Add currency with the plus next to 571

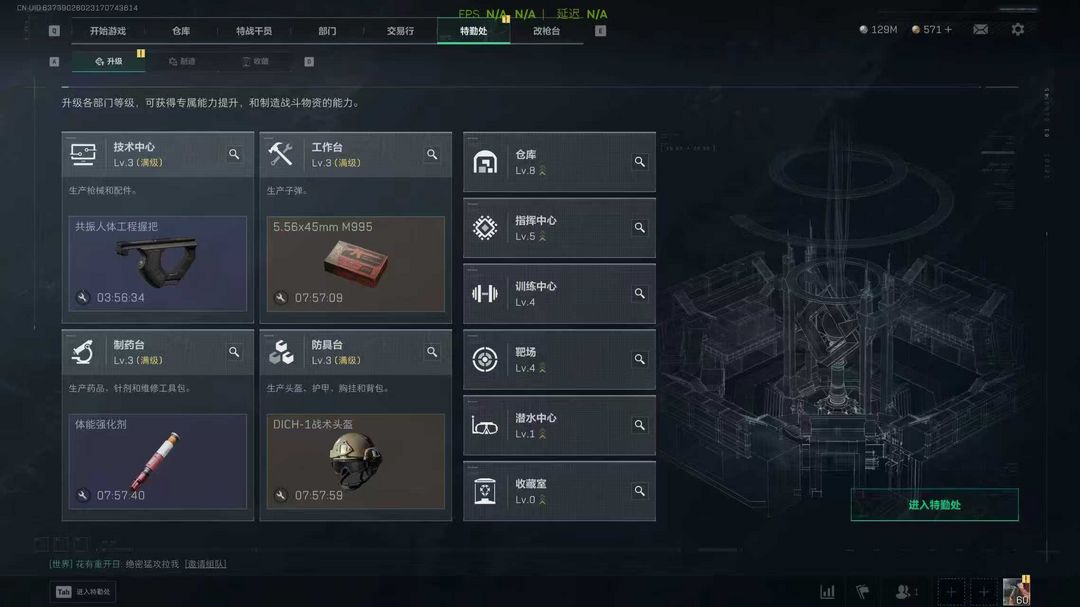pos(948,30)
